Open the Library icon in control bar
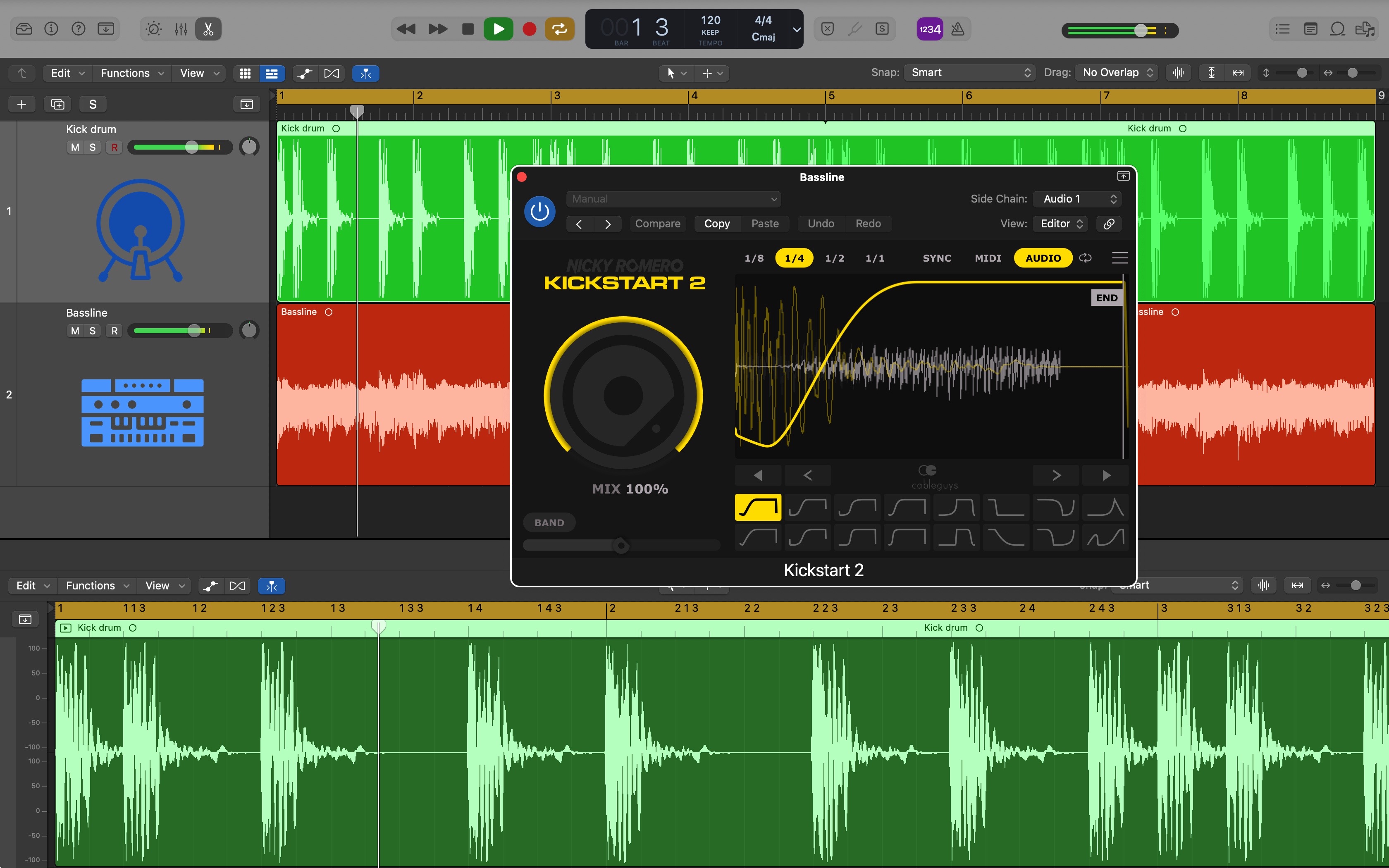This screenshot has height=868, width=1389. click(24, 29)
